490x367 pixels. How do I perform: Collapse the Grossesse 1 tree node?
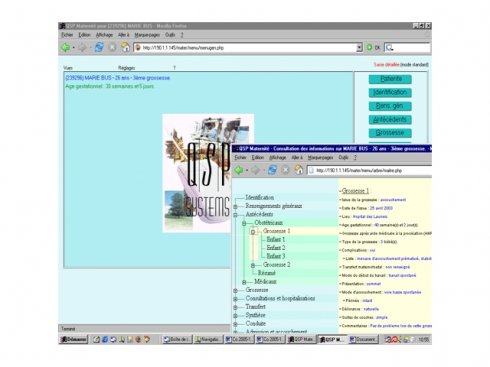tap(253, 231)
